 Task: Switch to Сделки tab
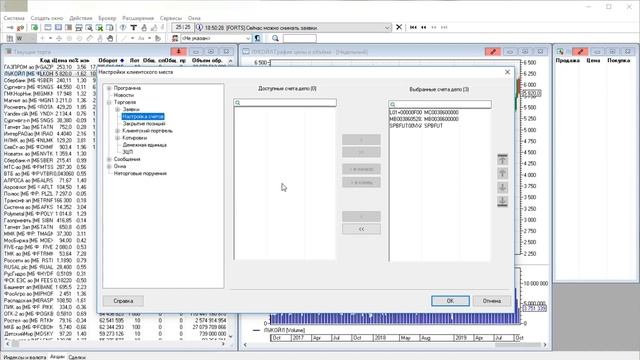click(x=77, y=357)
